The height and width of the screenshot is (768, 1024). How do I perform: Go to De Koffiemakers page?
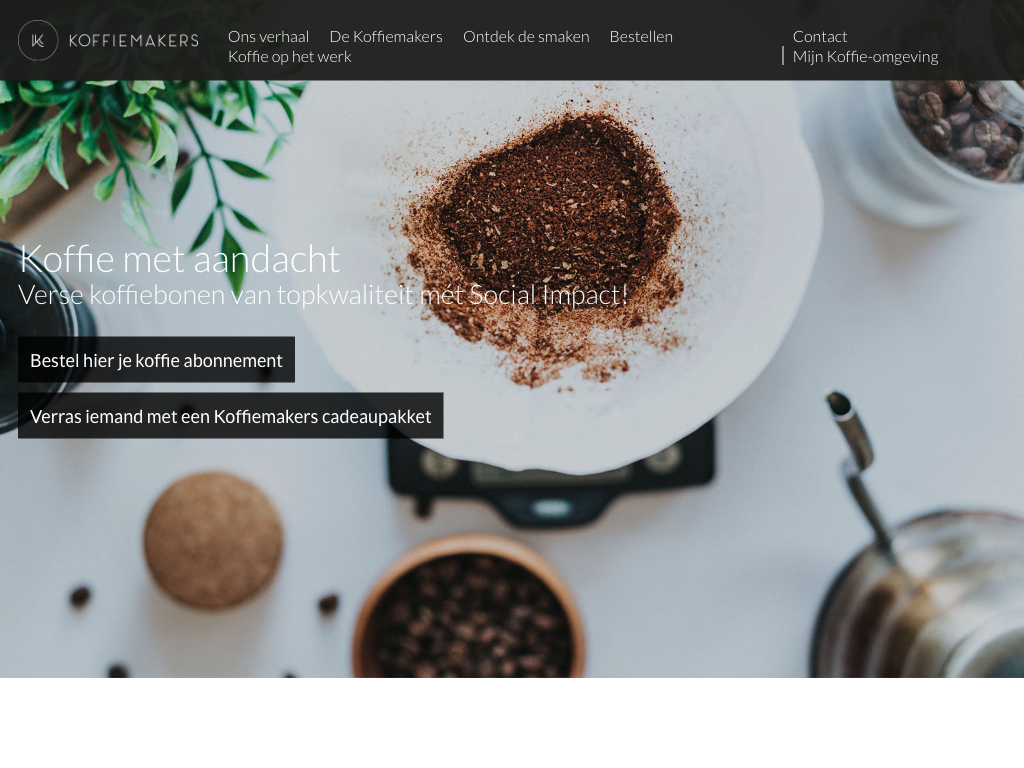[x=386, y=37]
